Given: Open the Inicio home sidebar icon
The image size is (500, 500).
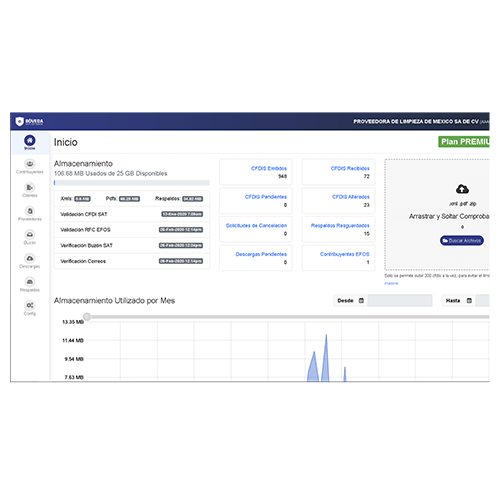Looking at the screenshot, I should pos(30,140).
